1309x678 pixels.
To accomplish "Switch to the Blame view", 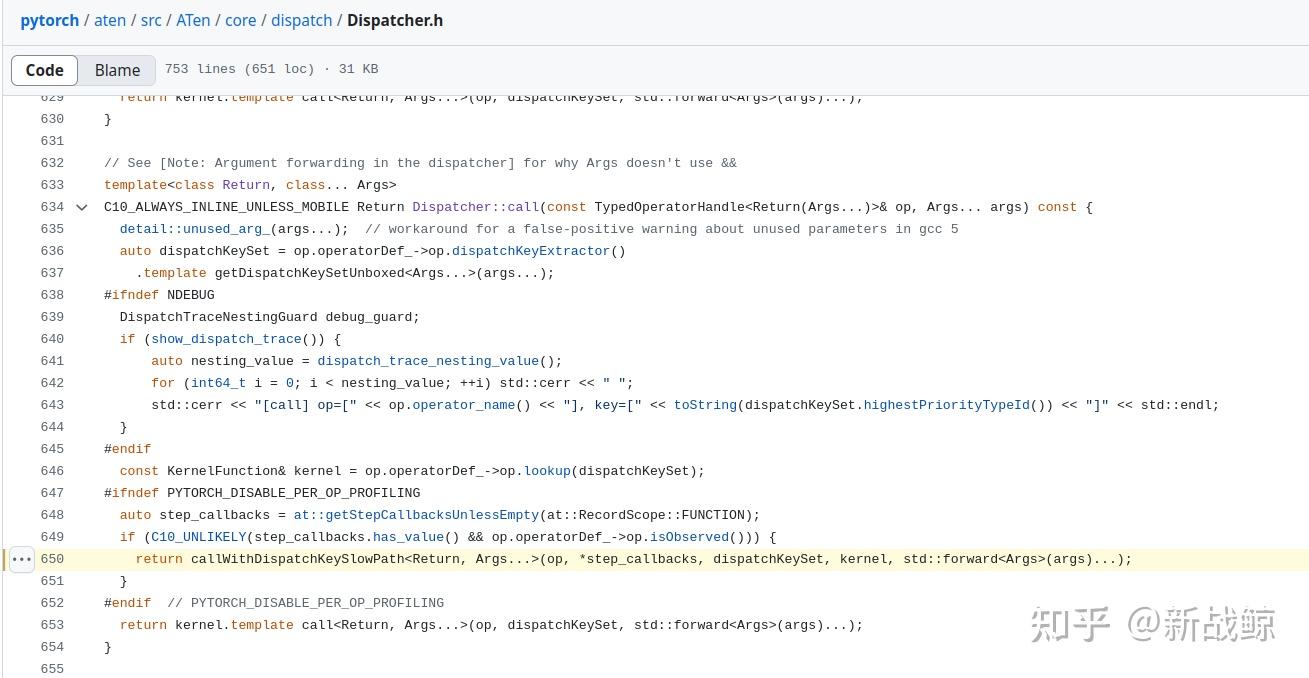I will tap(117, 70).
